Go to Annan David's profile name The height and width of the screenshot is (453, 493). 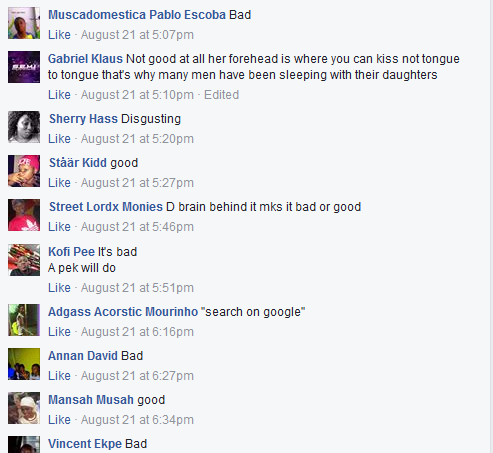pos(83,356)
